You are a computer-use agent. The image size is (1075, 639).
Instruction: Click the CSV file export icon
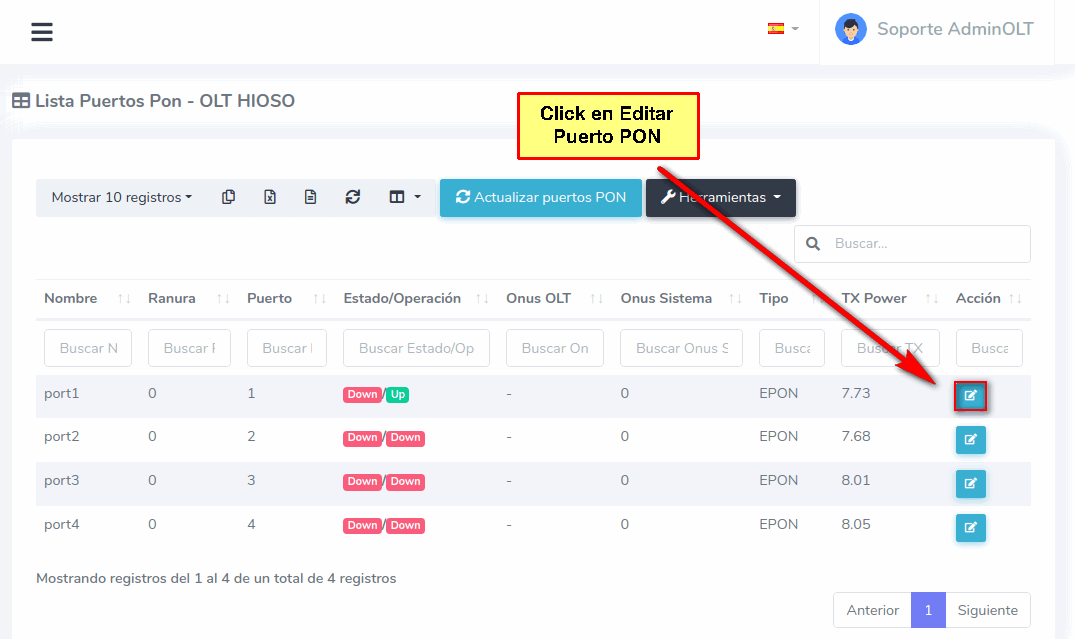coord(310,198)
